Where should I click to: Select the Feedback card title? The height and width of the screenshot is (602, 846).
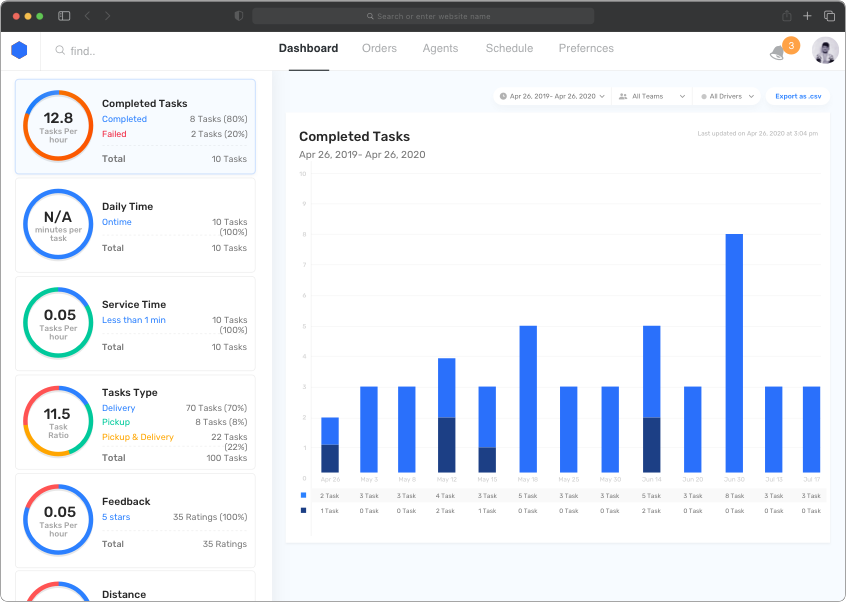[x=126, y=502]
